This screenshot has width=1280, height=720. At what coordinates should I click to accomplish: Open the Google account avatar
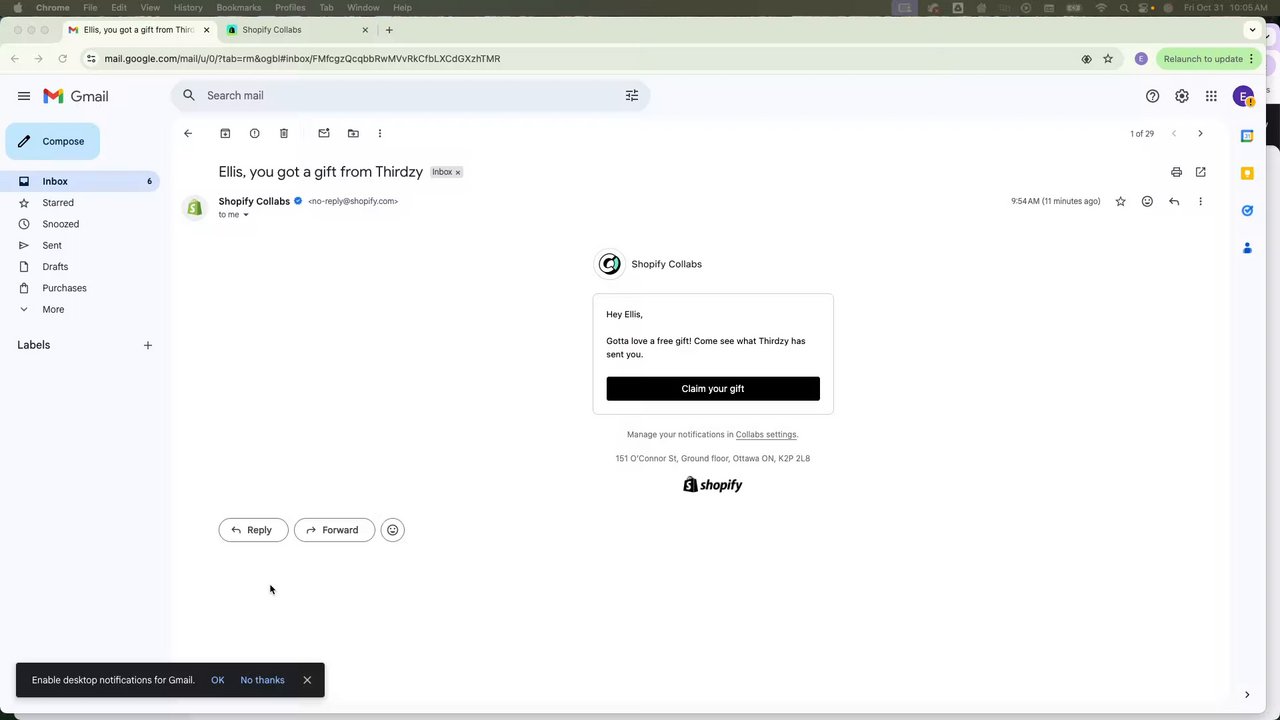click(1243, 96)
